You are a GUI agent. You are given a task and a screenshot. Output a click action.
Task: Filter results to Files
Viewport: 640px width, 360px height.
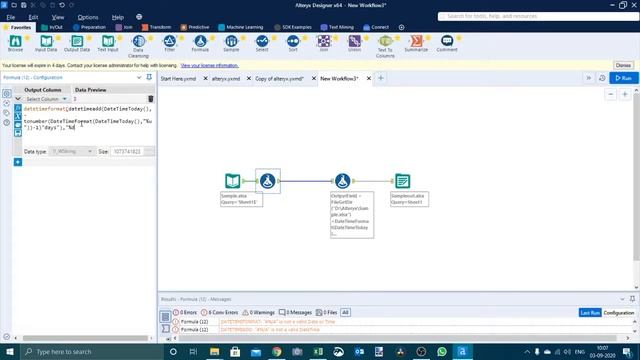(327, 312)
